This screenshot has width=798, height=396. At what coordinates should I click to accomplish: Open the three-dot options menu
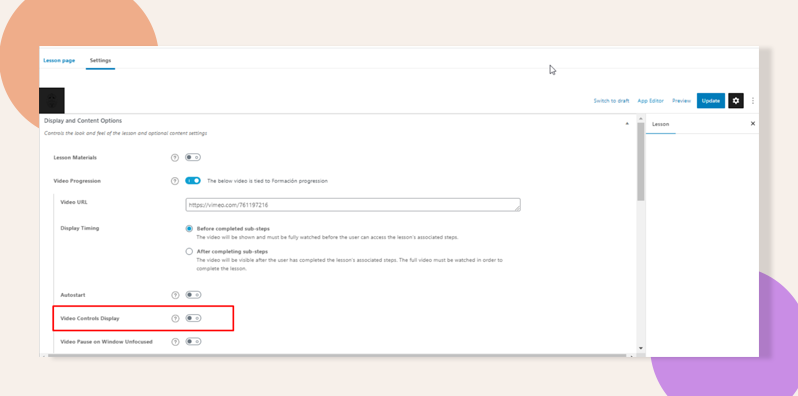coord(753,101)
